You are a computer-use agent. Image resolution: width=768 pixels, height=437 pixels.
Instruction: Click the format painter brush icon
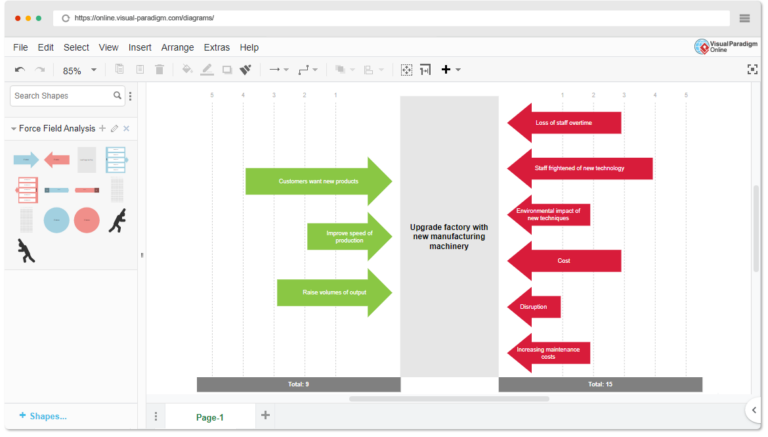pyautogui.click(x=245, y=70)
